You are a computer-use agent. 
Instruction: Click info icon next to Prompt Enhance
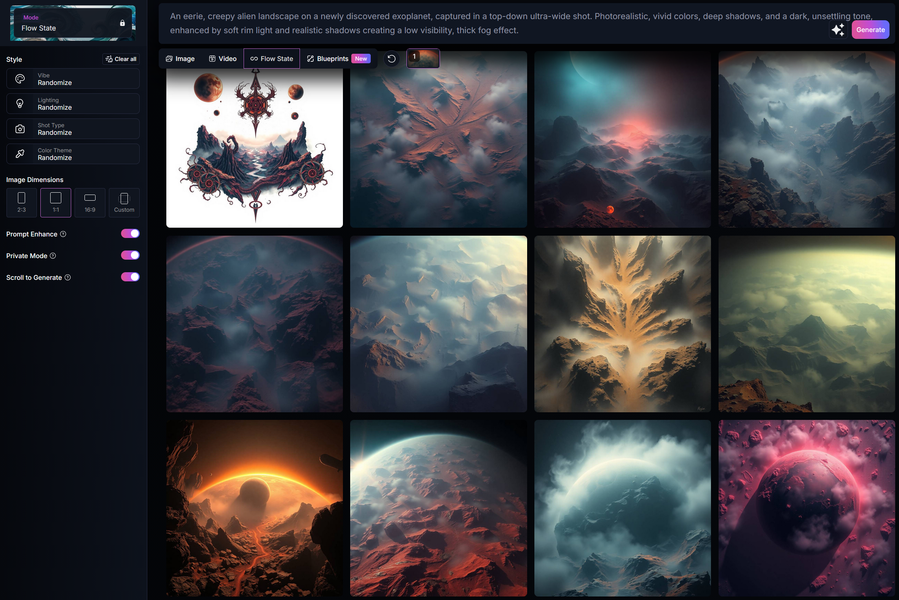point(63,234)
